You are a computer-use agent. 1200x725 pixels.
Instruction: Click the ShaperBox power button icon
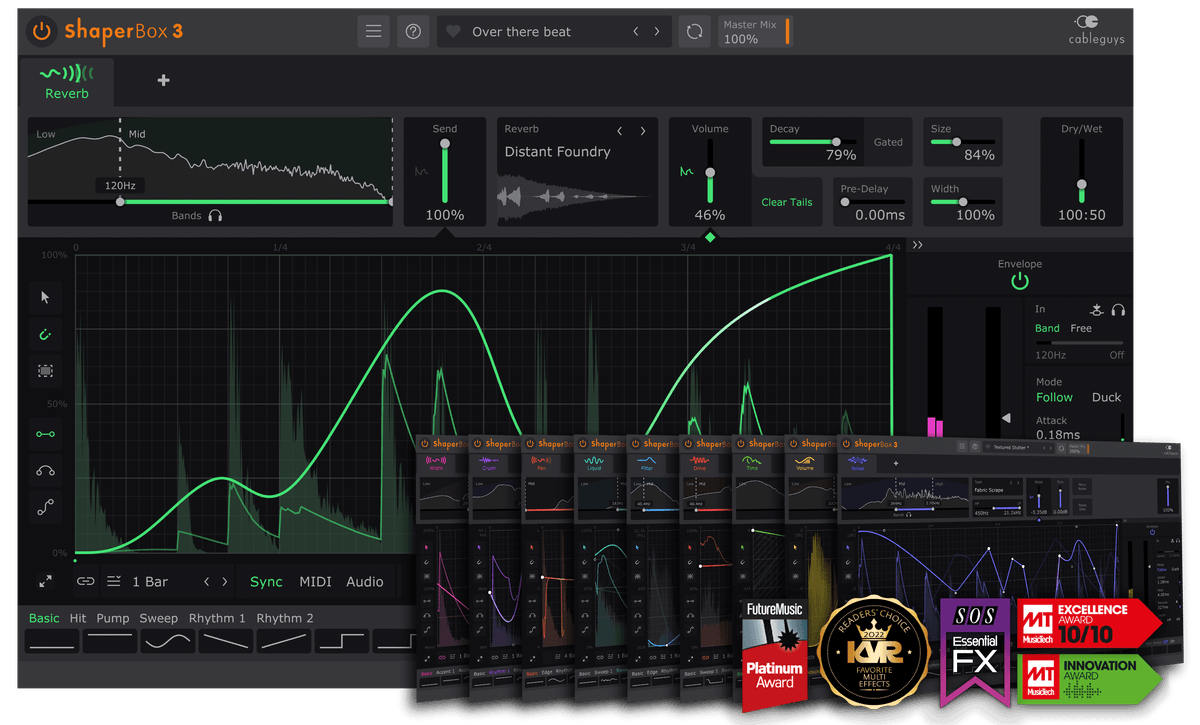click(x=41, y=31)
